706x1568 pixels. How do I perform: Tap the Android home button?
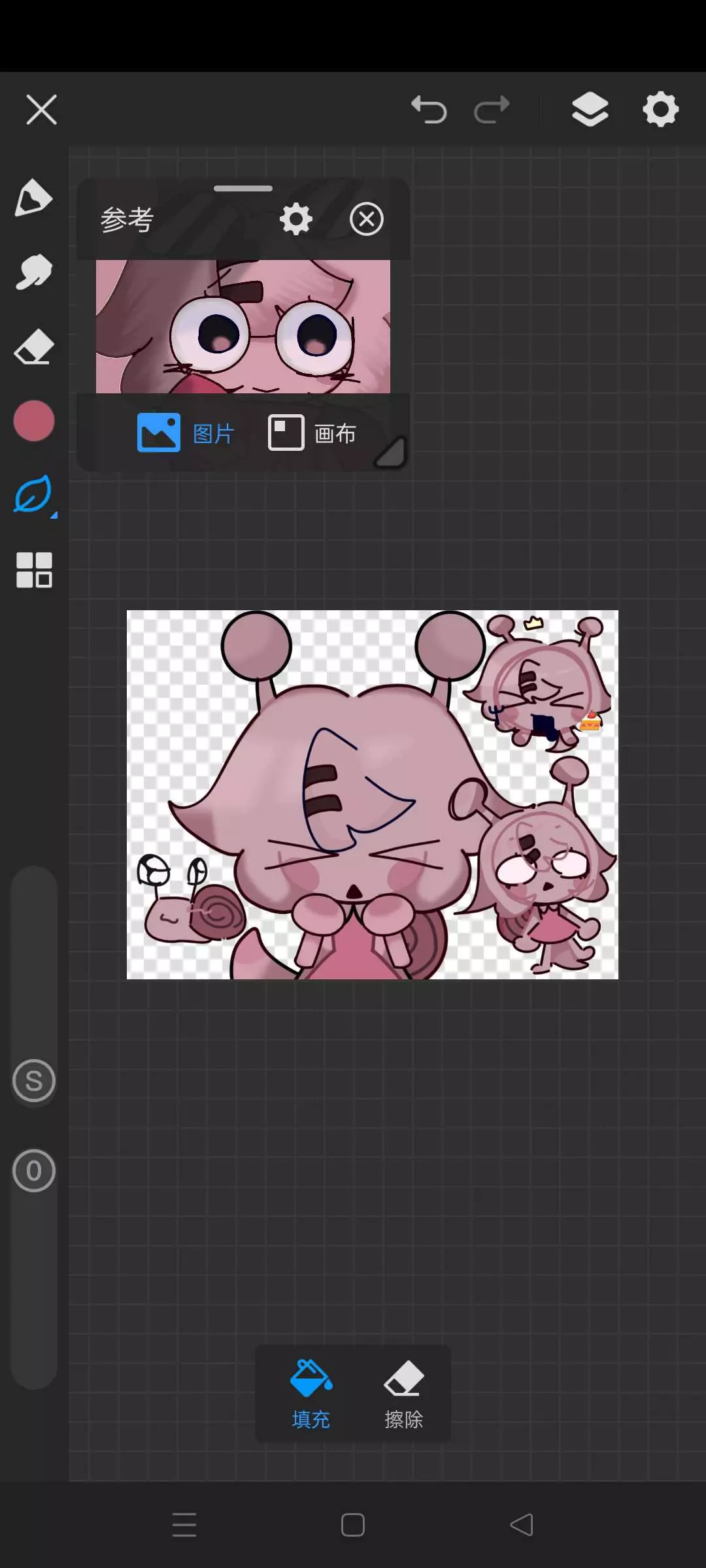tap(353, 1525)
